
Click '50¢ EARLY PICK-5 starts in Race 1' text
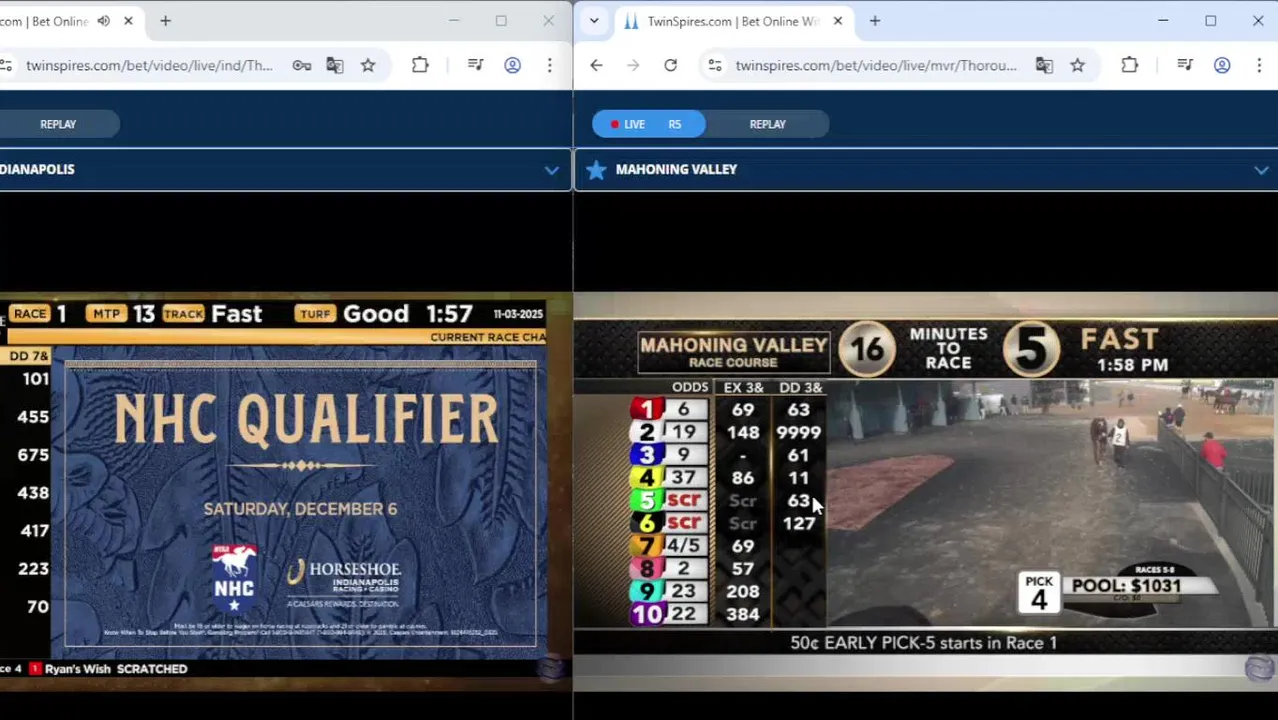coord(924,643)
